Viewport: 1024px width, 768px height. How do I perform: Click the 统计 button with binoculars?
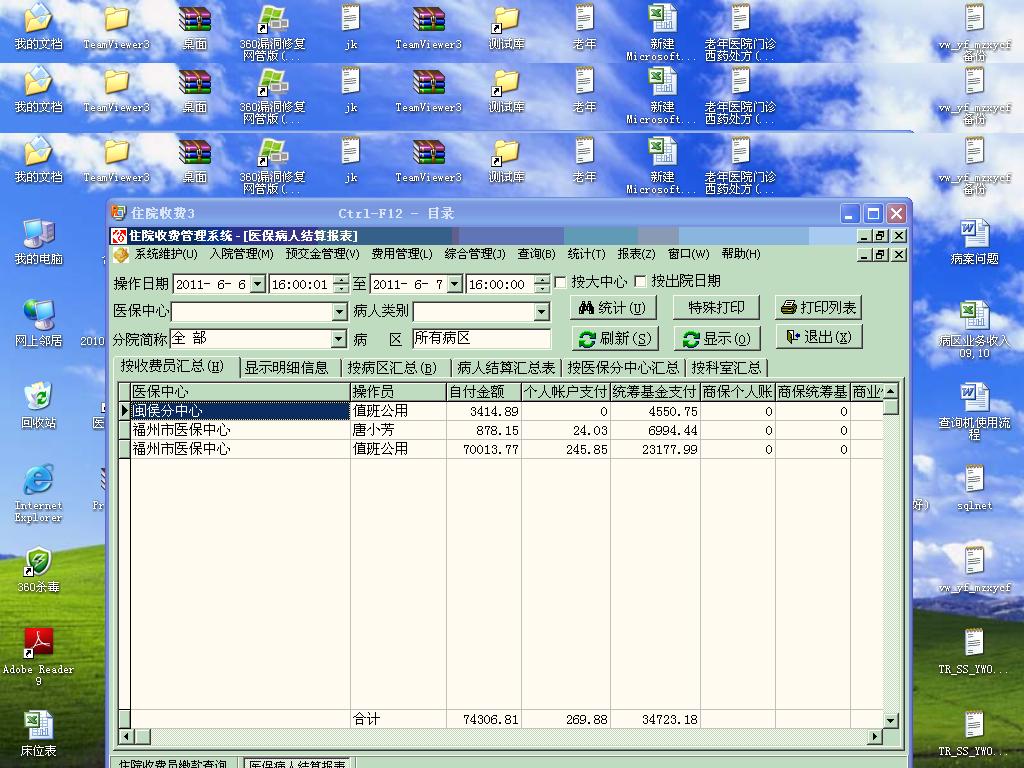(613, 307)
